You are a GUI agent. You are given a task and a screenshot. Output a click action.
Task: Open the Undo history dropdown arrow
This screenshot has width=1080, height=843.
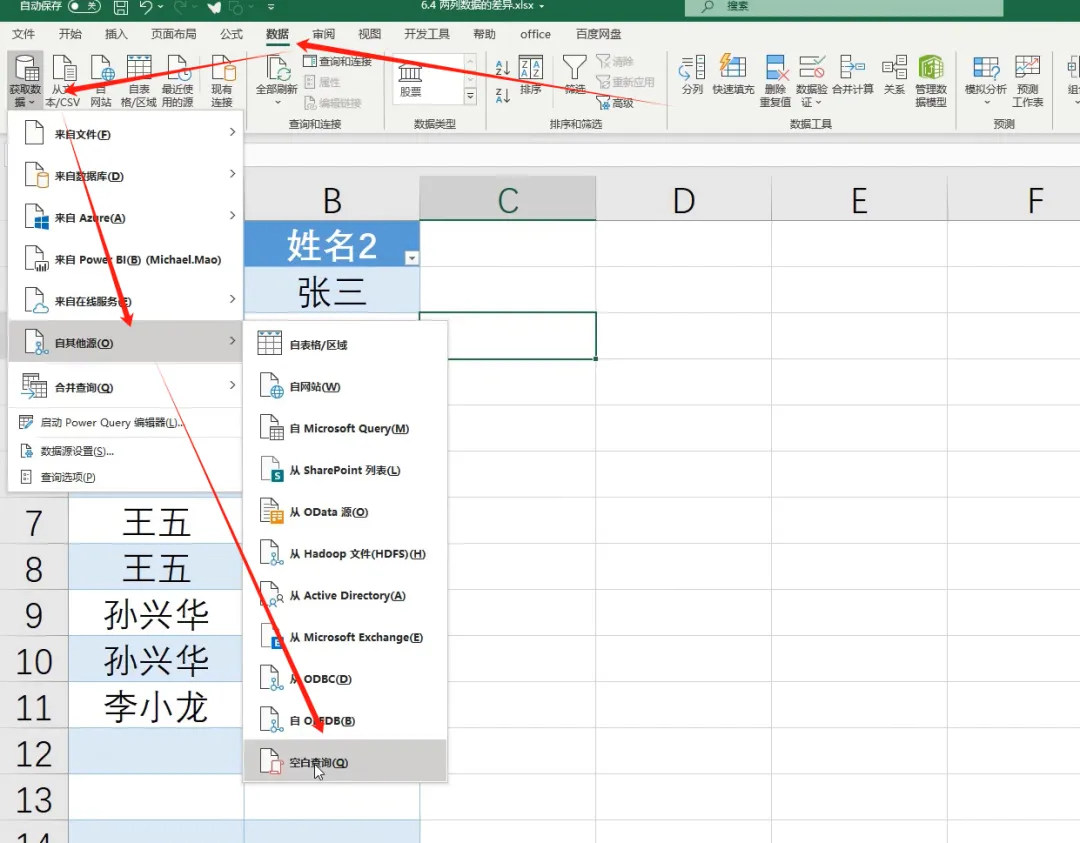pos(160,7)
